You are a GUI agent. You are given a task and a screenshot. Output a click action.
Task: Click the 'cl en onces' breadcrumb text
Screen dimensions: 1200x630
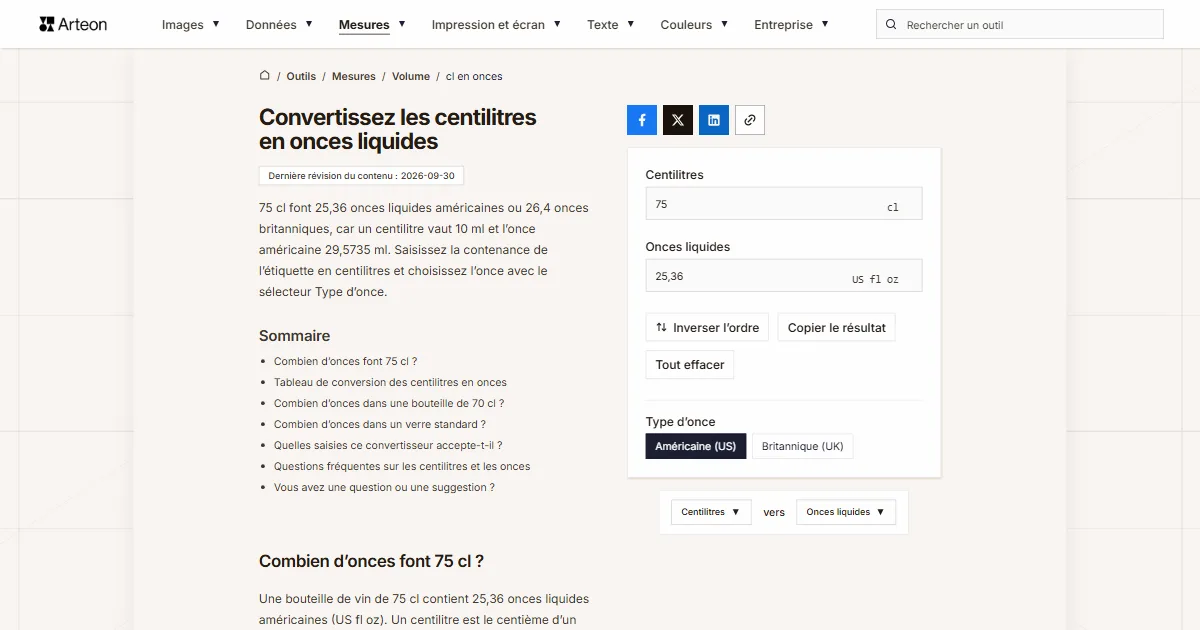tap(474, 76)
